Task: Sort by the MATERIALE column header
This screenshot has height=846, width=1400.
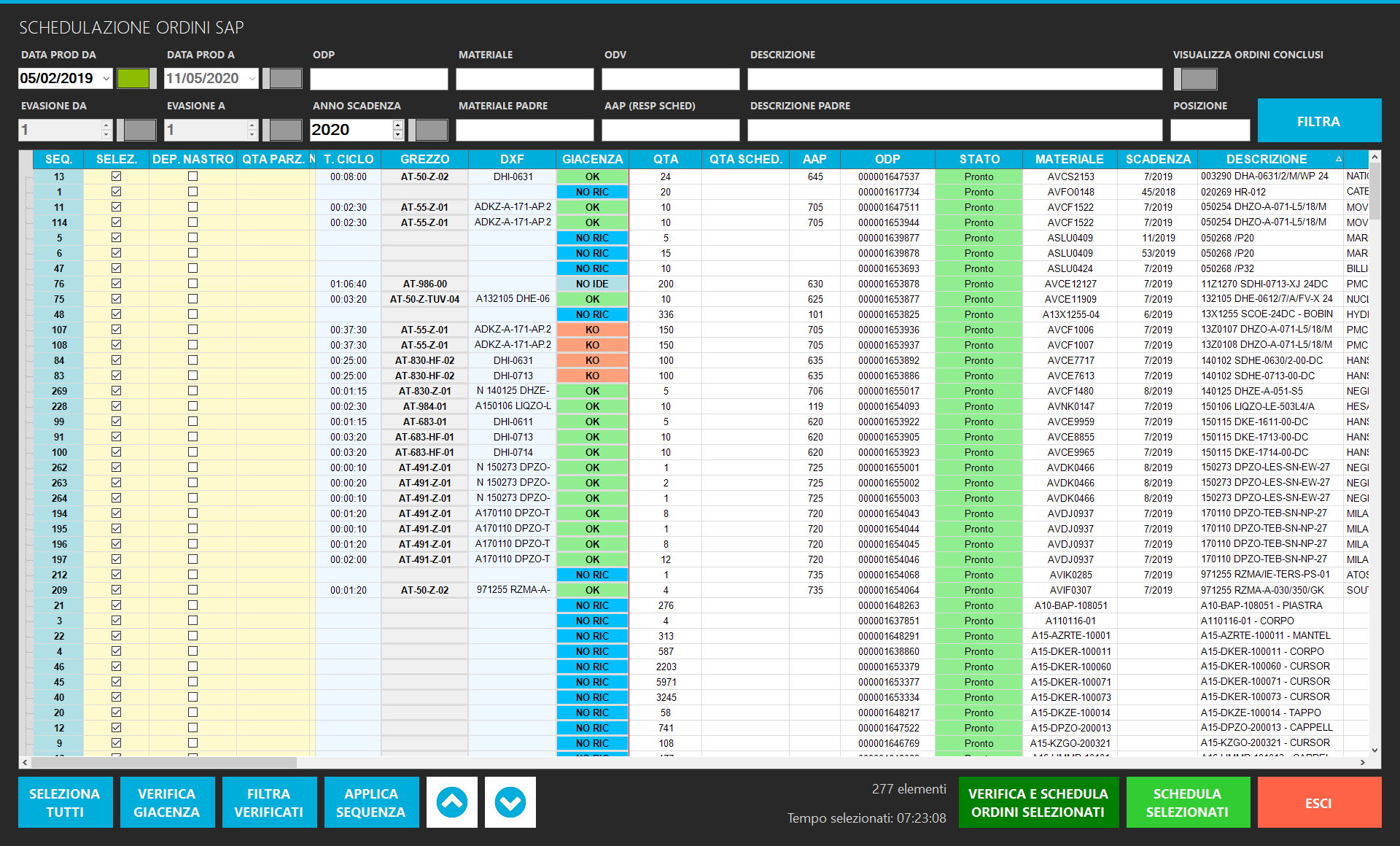Action: (x=1070, y=159)
